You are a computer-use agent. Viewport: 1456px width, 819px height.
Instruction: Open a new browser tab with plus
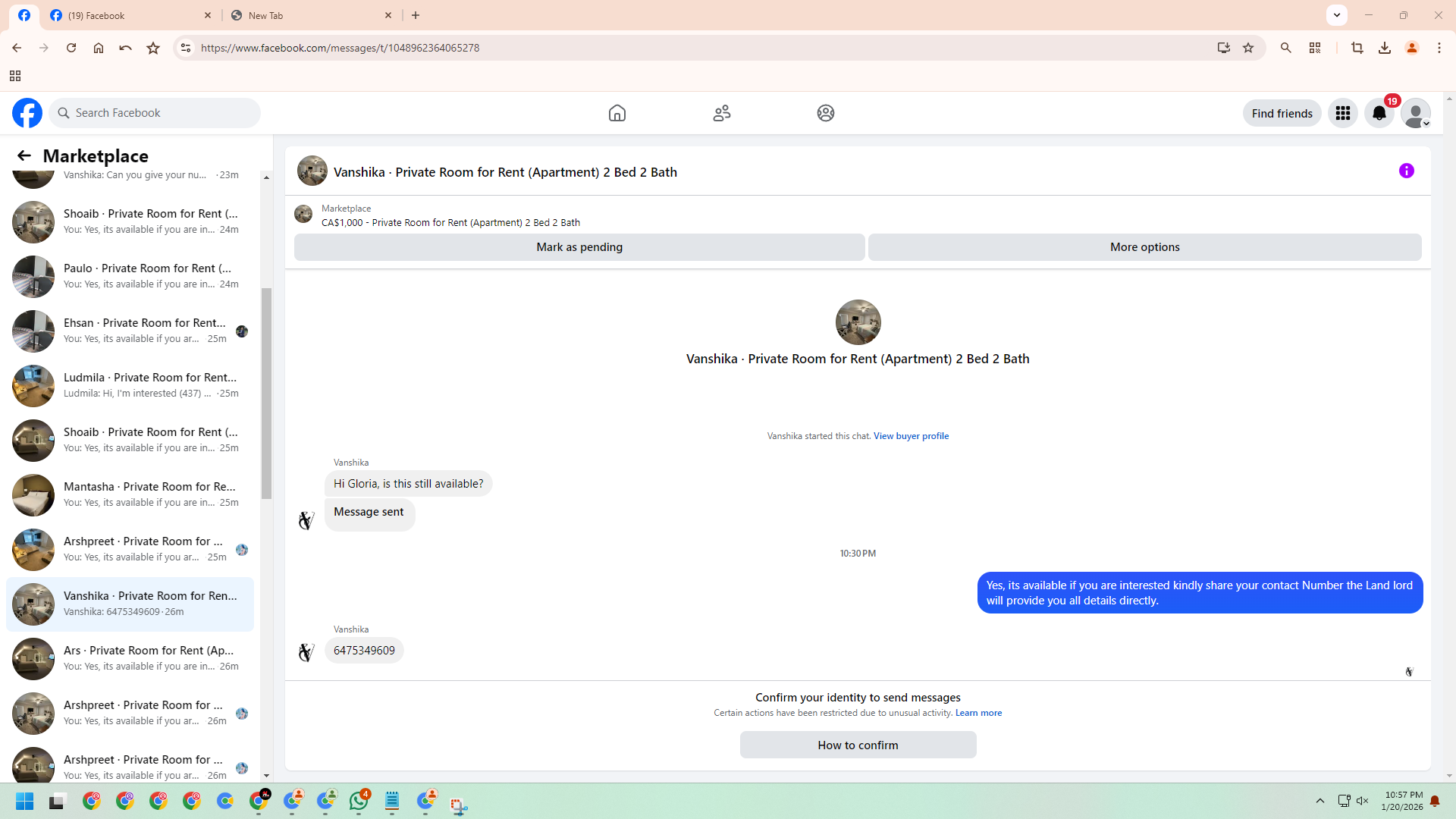click(416, 15)
